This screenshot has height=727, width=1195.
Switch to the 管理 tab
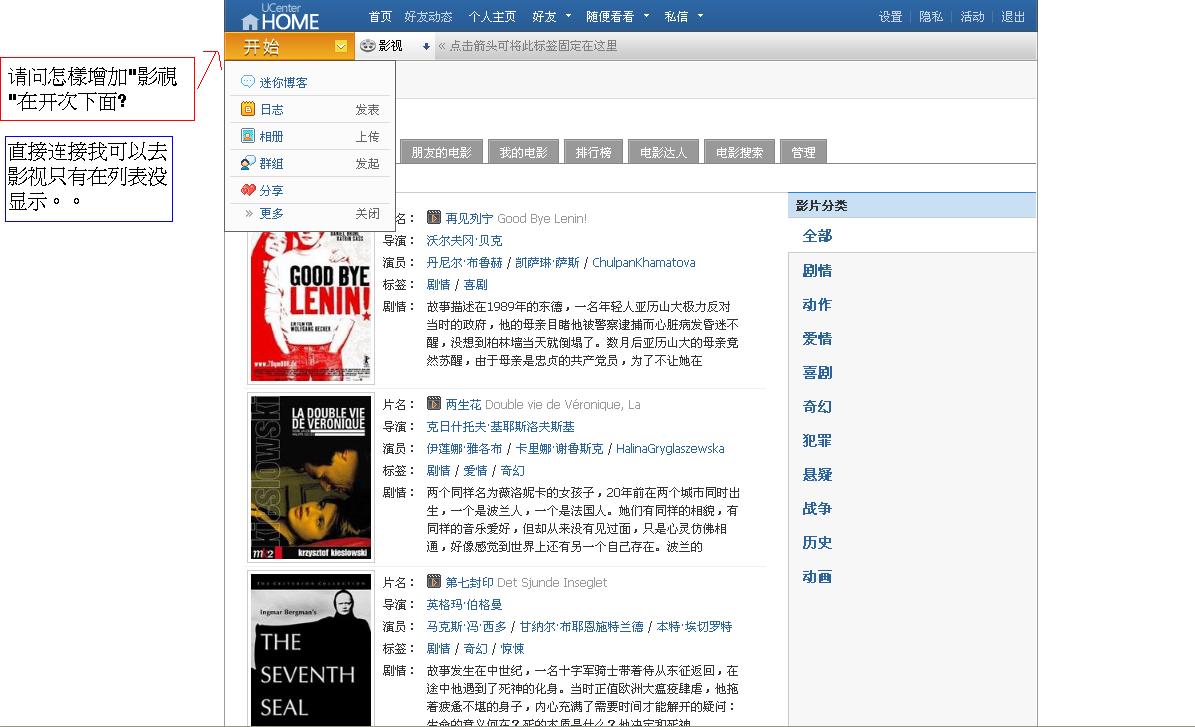pyautogui.click(x=803, y=152)
